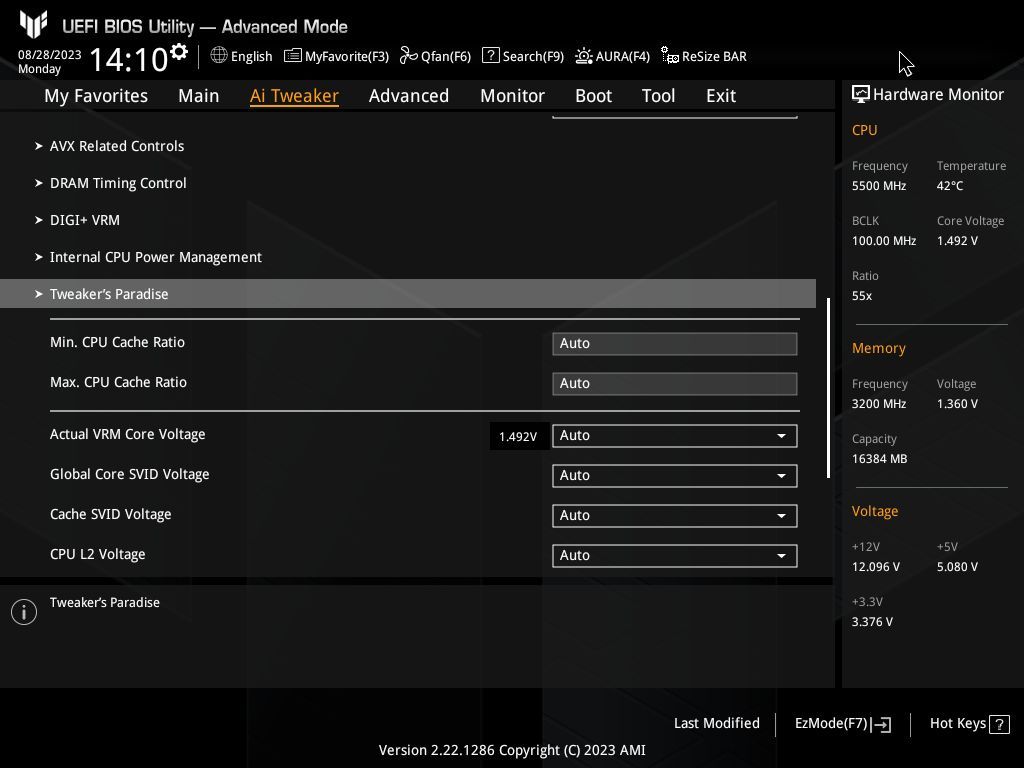Click EzMode(F7) text button

click(x=831, y=724)
